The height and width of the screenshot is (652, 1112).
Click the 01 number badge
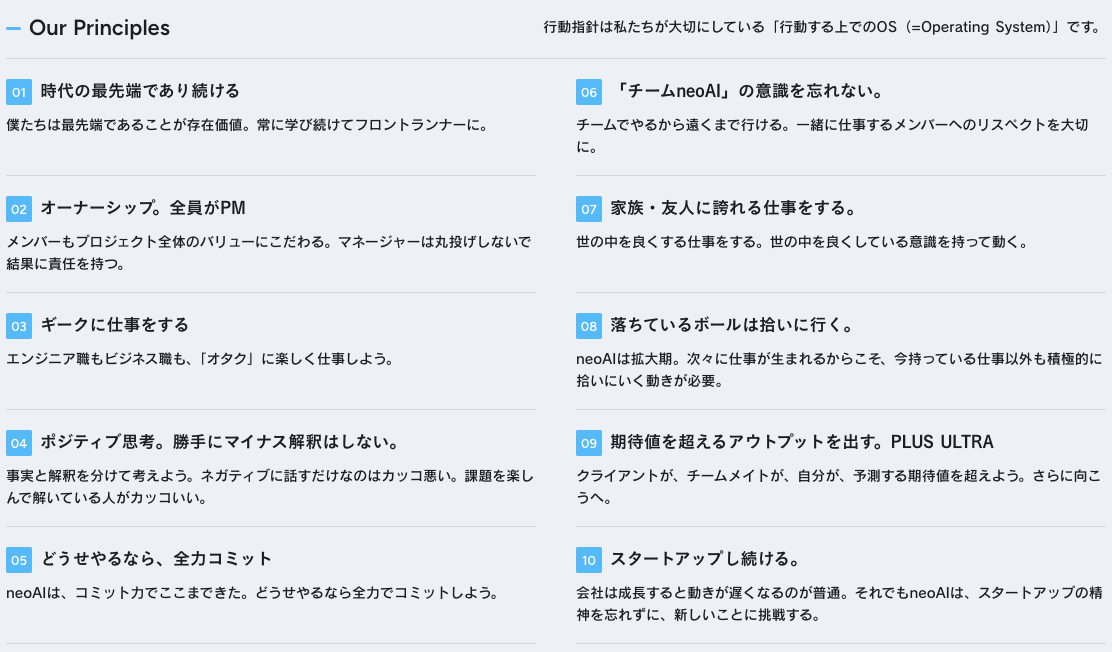pos(19,92)
